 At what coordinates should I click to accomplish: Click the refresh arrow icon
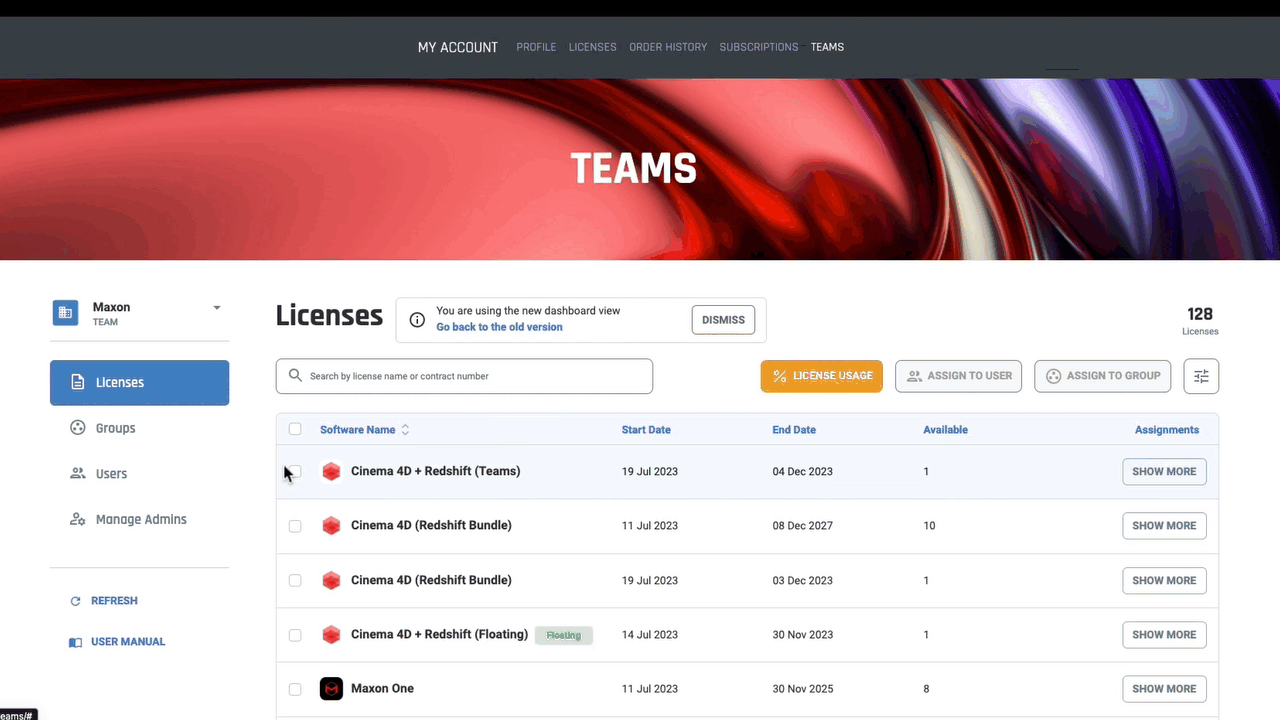pyautogui.click(x=75, y=601)
